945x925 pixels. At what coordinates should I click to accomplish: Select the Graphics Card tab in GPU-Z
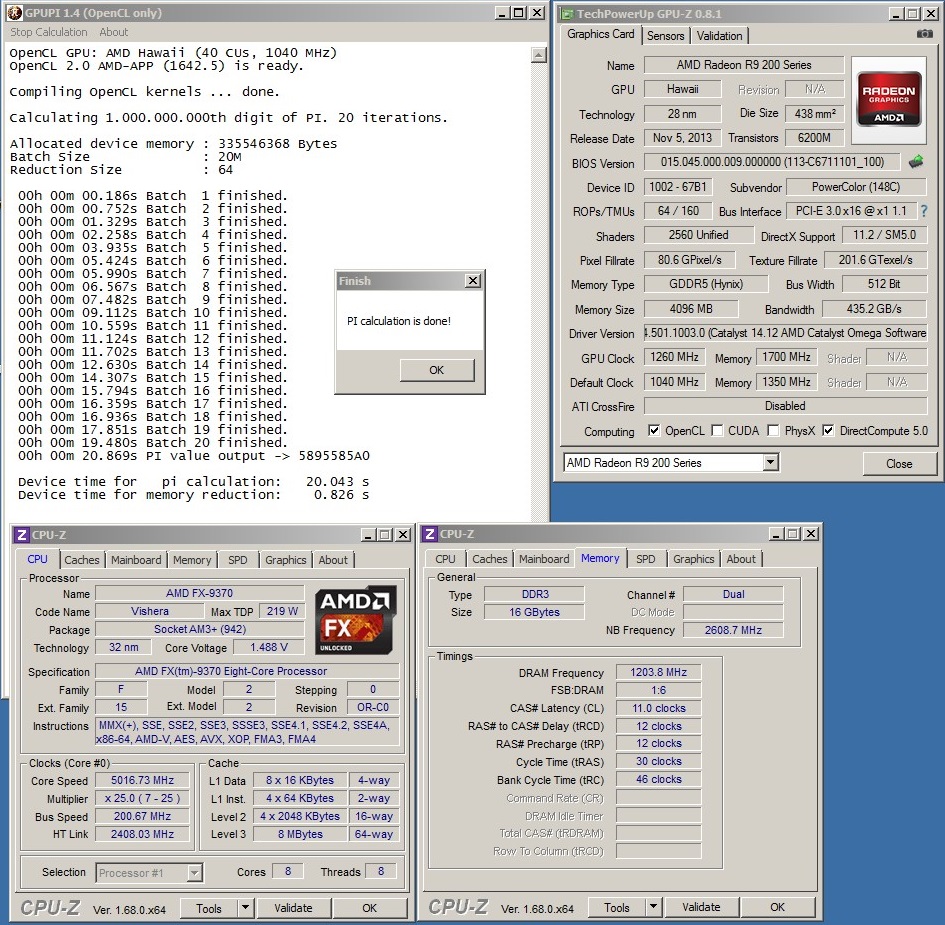click(x=600, y=34)
